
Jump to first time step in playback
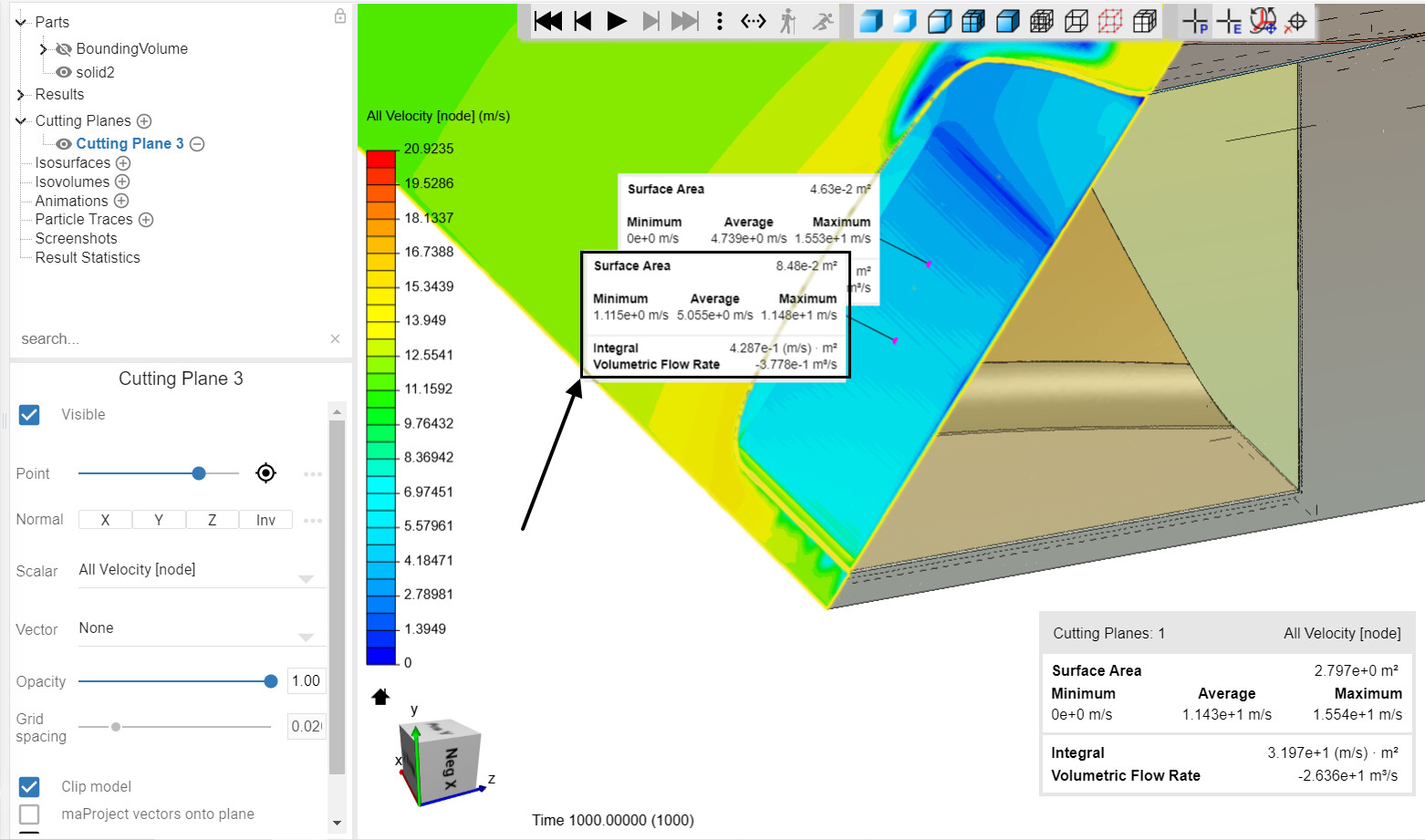click(548, 21)
